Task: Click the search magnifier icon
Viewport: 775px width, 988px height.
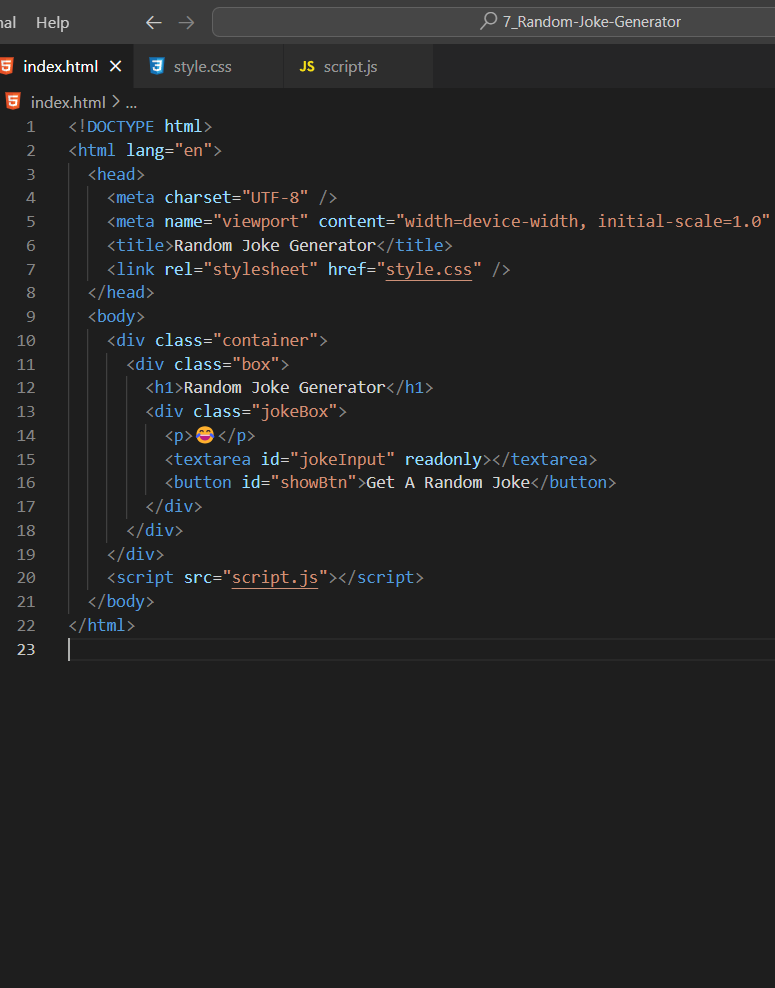Action: pos(488,21)
